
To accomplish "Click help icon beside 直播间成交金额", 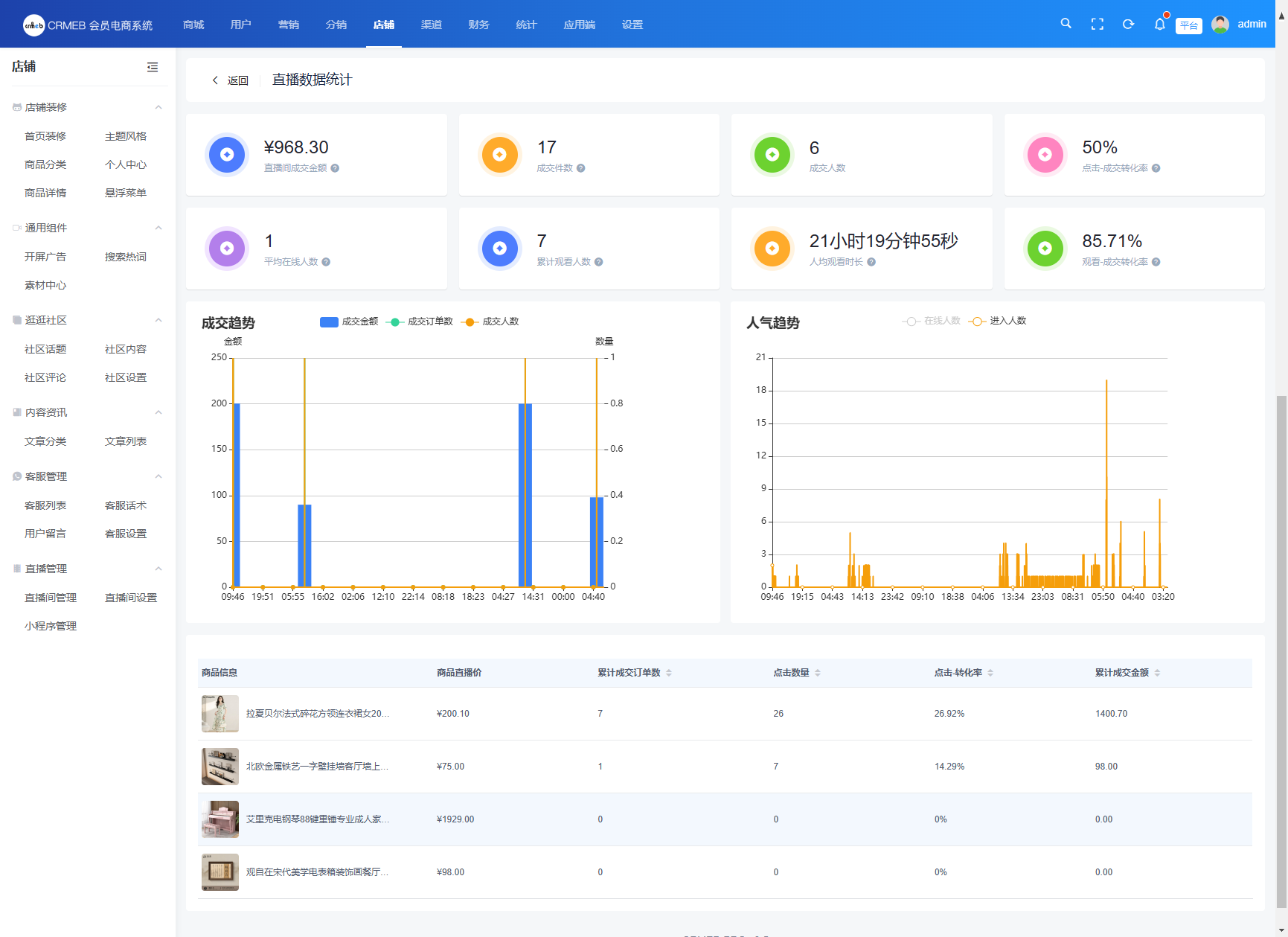I will (335, 168).
